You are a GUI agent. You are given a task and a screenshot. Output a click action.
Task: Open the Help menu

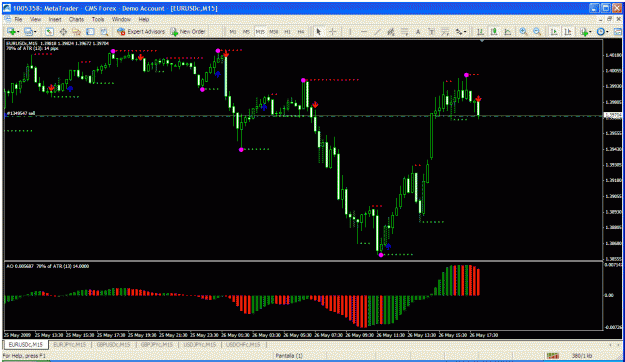coord(144,19)
